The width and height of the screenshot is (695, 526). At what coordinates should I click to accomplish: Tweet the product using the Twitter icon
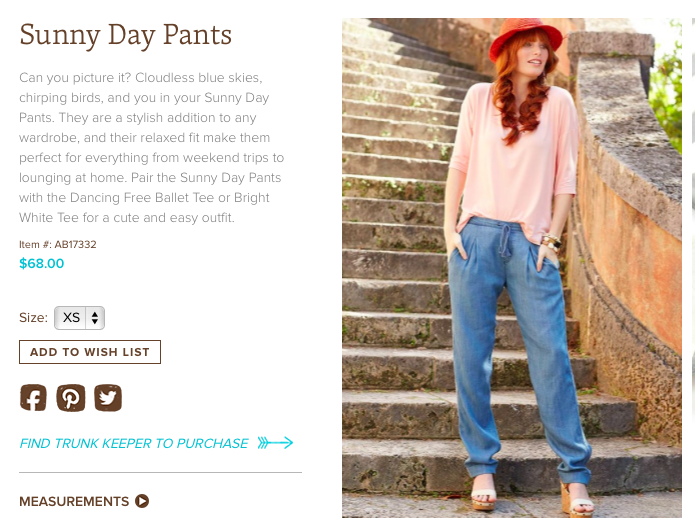click(x=108, y=398)
